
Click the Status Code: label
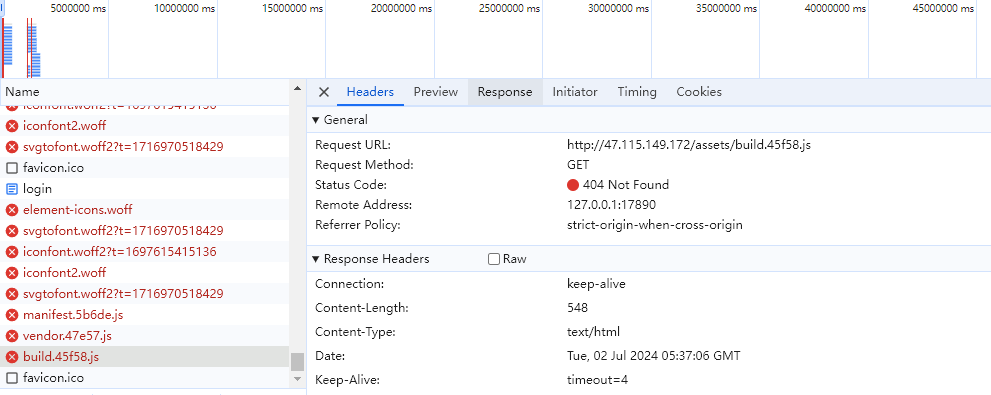tap(351, 185)
